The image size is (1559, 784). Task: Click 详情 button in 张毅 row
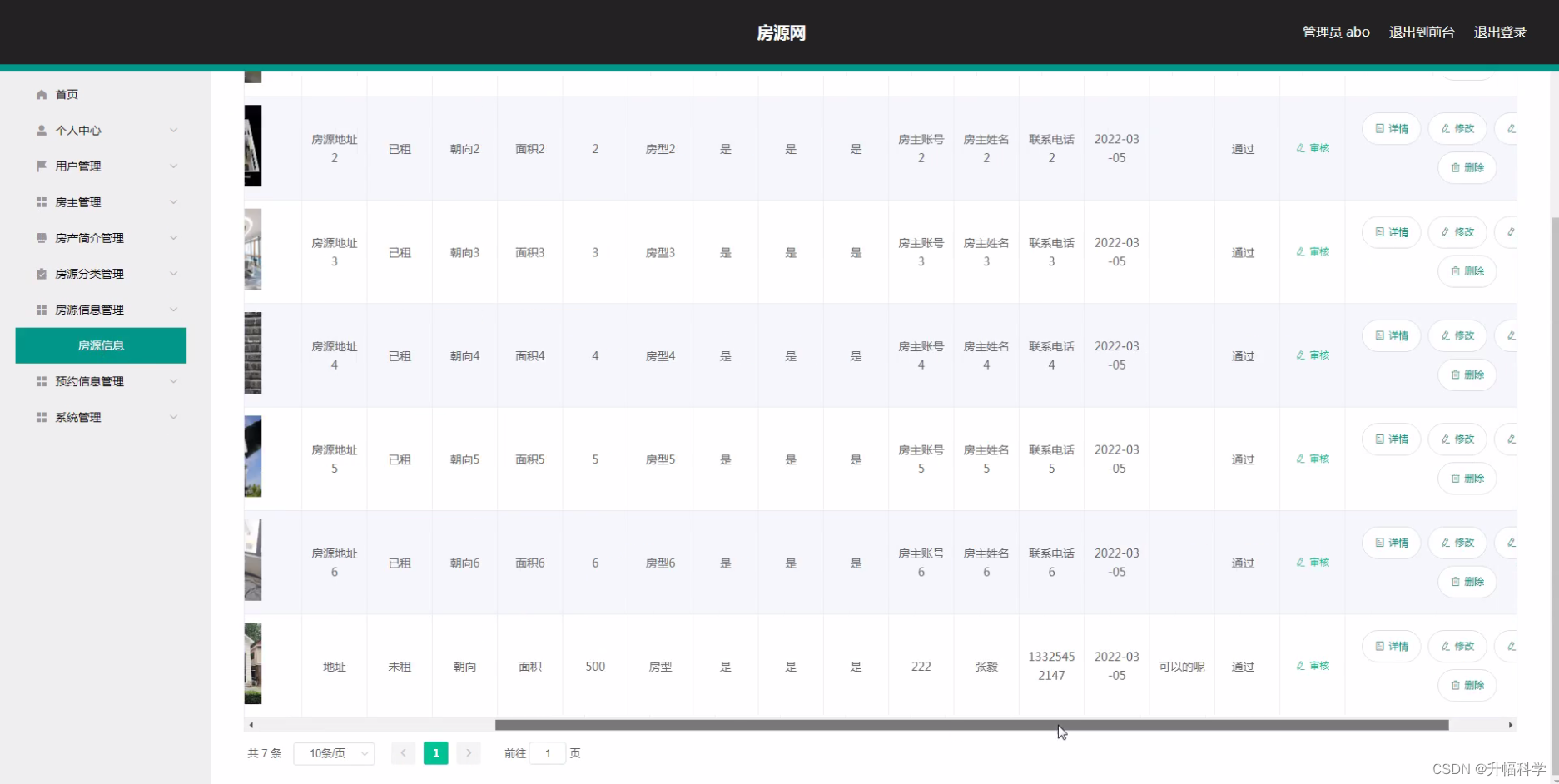tap(1392, 647)
